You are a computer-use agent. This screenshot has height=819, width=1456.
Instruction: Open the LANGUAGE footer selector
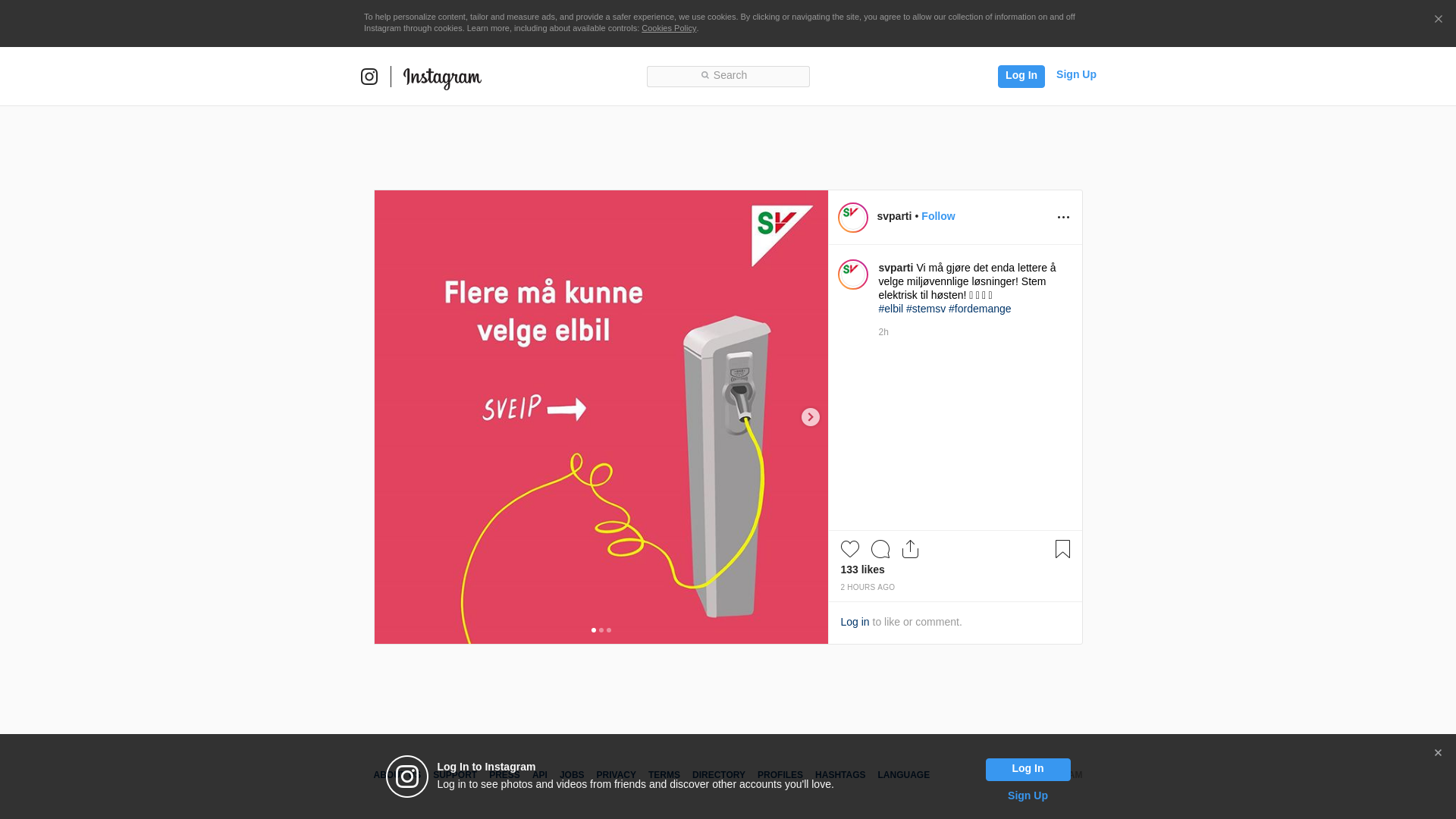tap(903, 775)
